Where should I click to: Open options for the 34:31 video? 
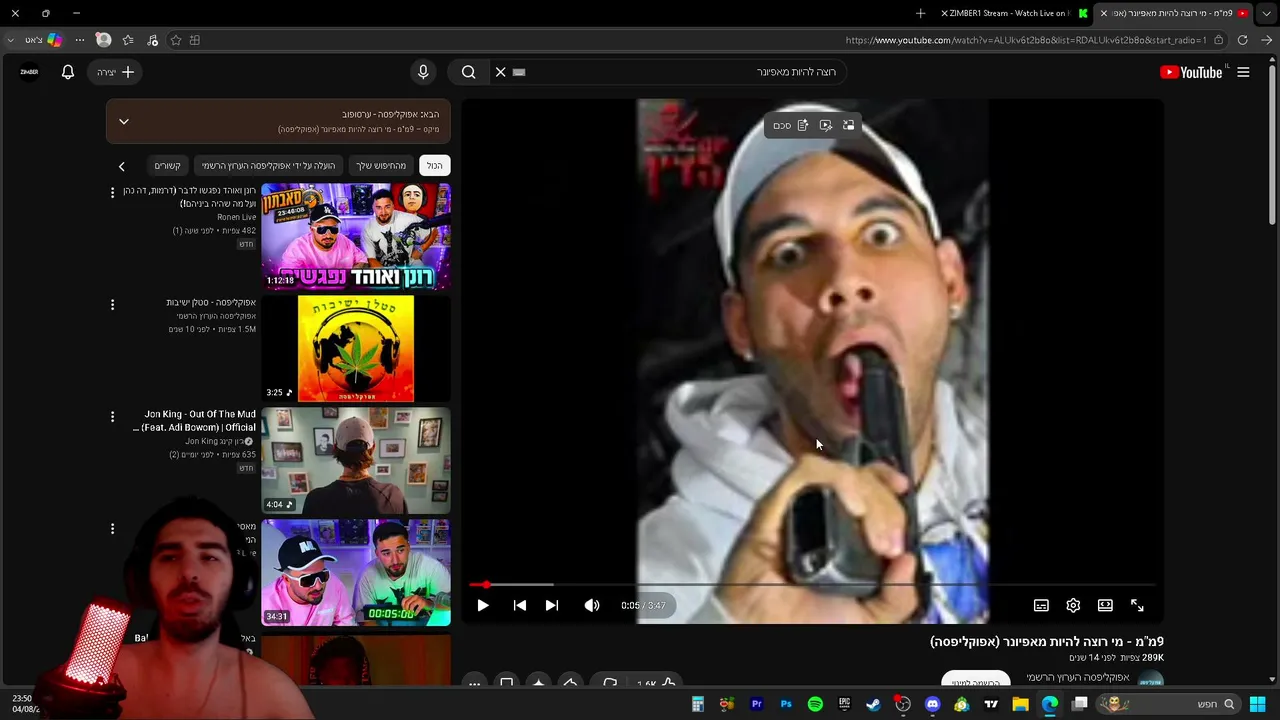pyautogui.click(x=112, y=528)
